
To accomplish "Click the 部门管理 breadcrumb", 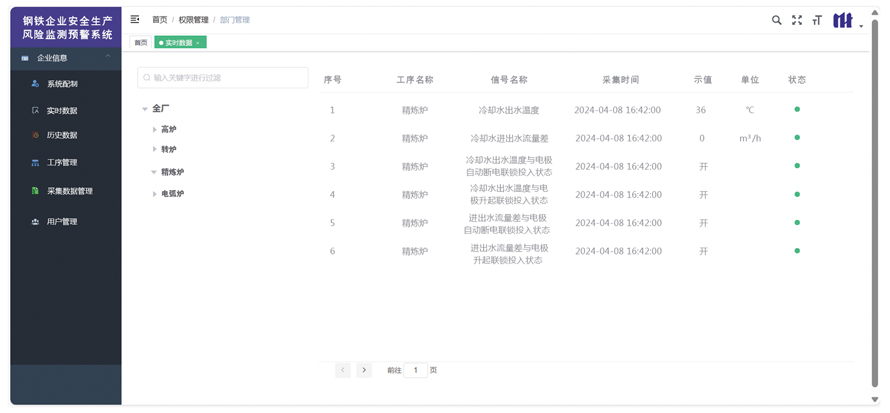I will [235, 20].
